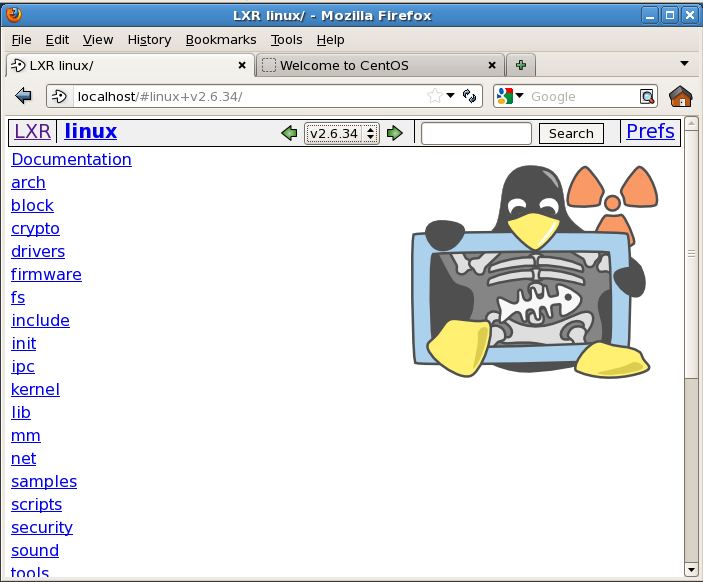Click the reload page icon
The height and width of the screenshot is (582, 703).
click(469, 96)
